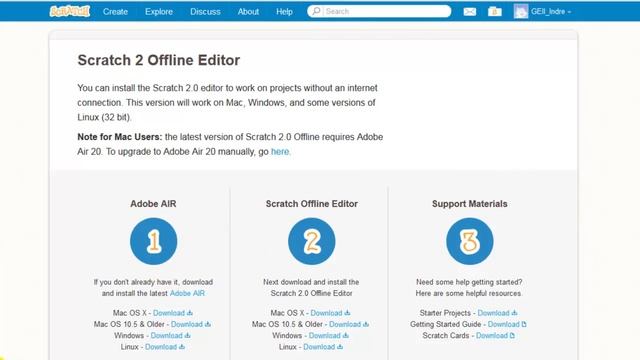
Task: Click the step 1 Adobe AIR circle
Action: pyautogui.click(x=153, y=241)
